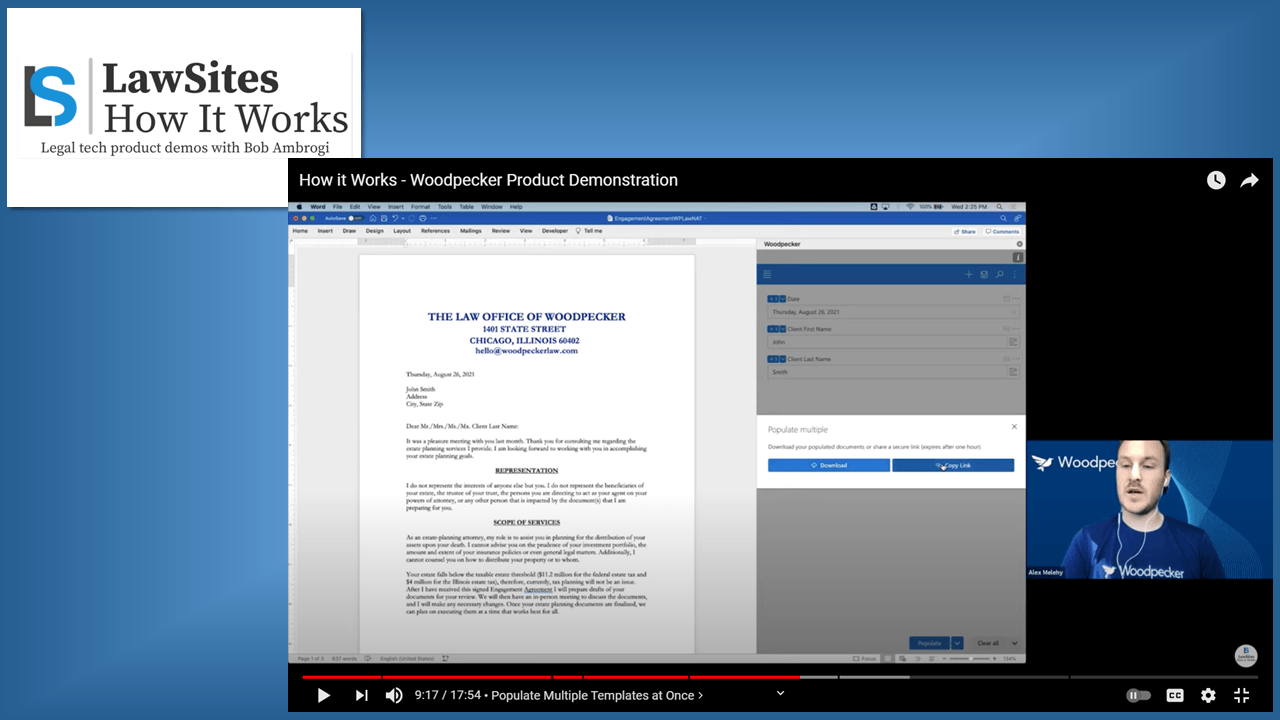Click the video title text
Viewport: 1280px width, 720px height.
[x=488, y=180]
